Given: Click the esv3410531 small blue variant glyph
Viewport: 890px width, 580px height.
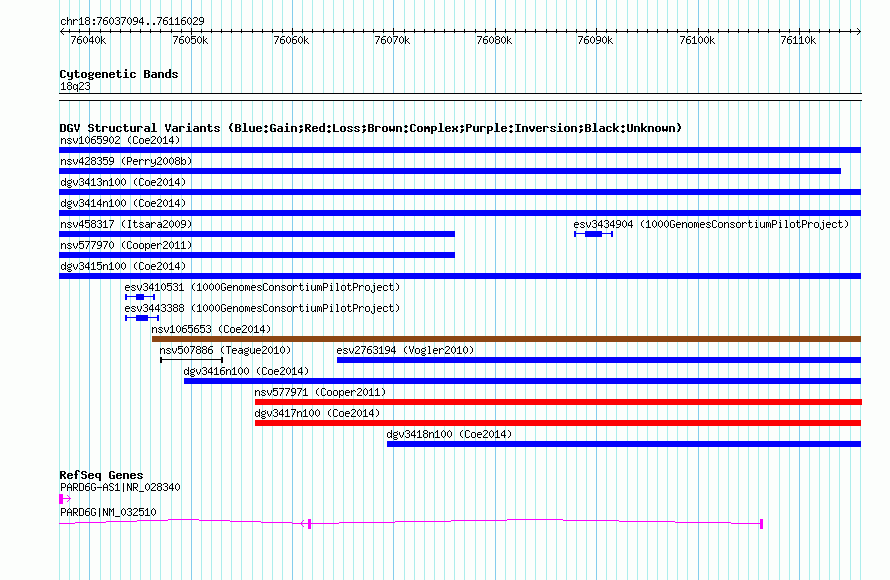Looking at the screenshot, I should click(140, 297).
